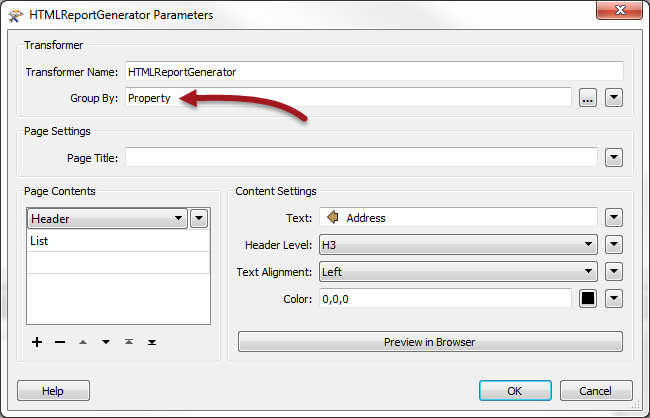This screenshot has width=650, height=418.
Task: Move selected content item down one
Action: pos(106,342)
